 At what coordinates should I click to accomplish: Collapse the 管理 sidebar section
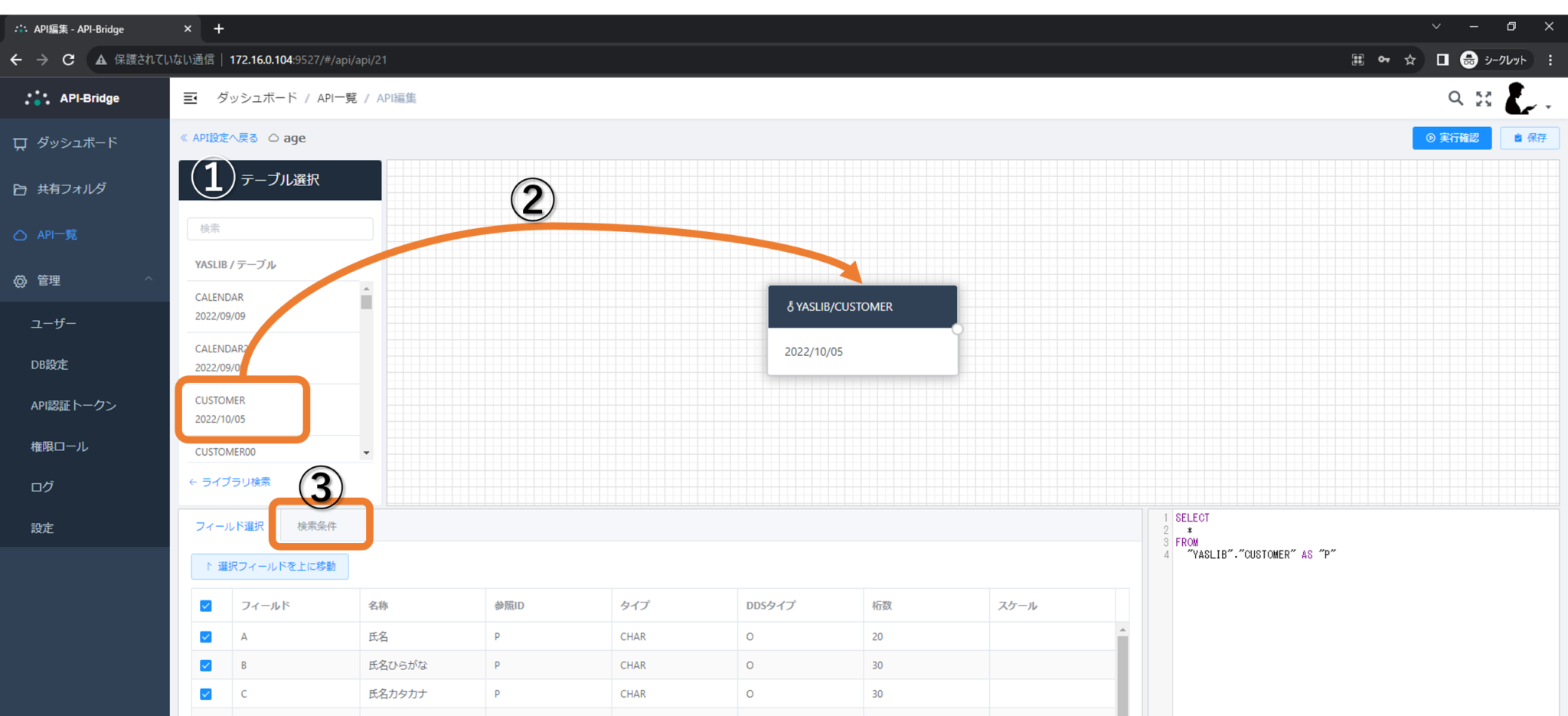(x=149, y=280)
